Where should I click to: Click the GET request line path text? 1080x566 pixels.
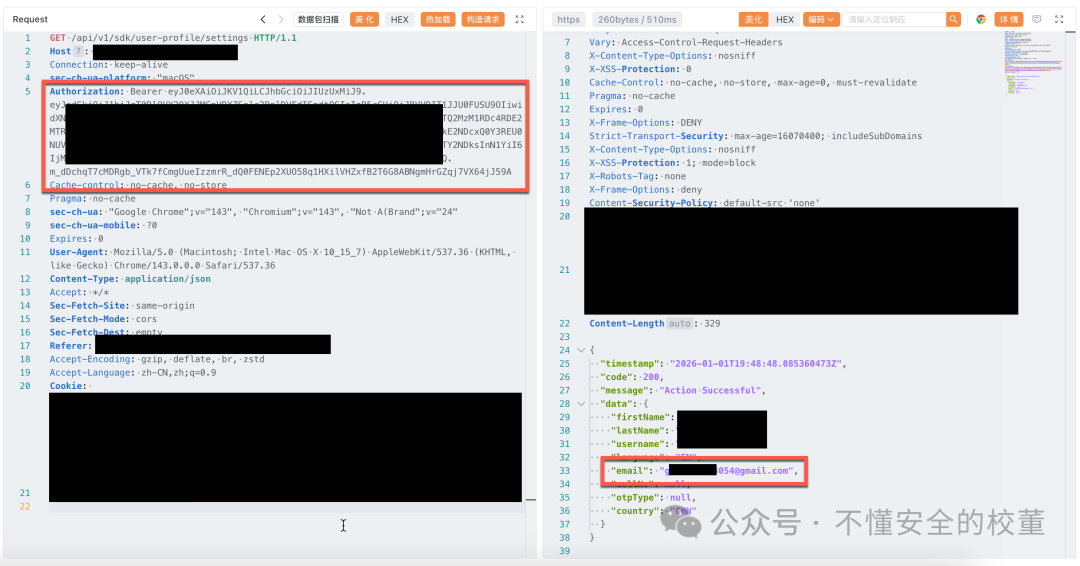160,38
